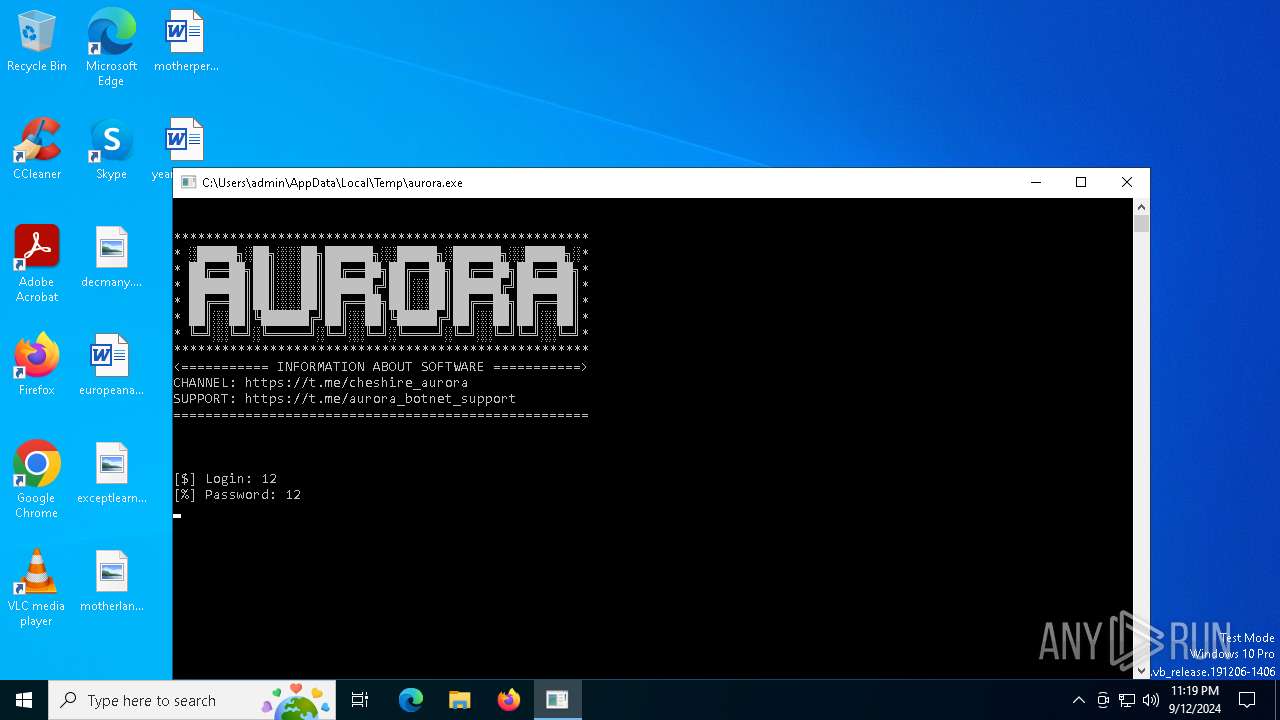Open Task View on the taskbar

(x=360, y=700)
